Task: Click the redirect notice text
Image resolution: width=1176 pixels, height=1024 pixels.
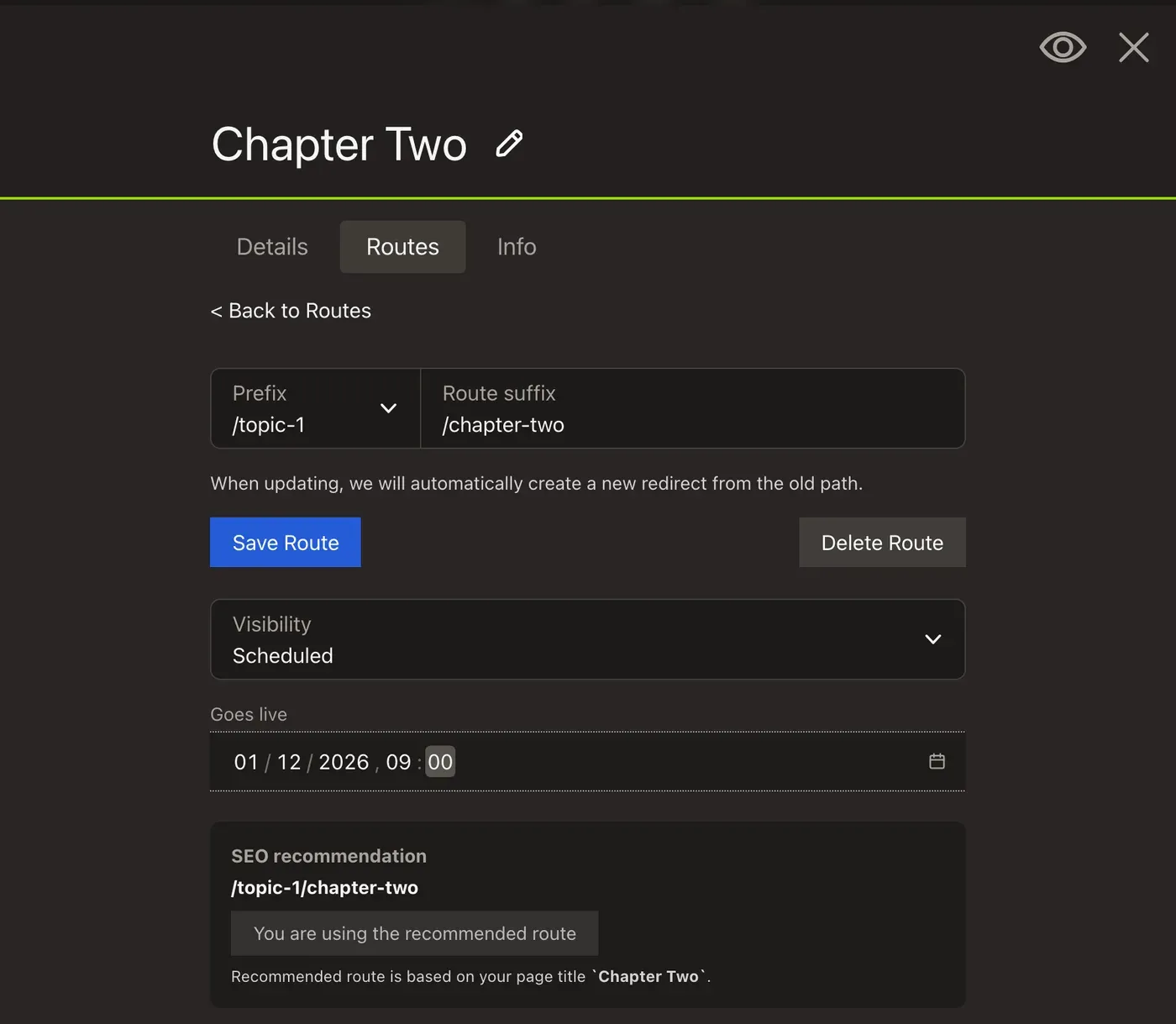Action: 537,484
